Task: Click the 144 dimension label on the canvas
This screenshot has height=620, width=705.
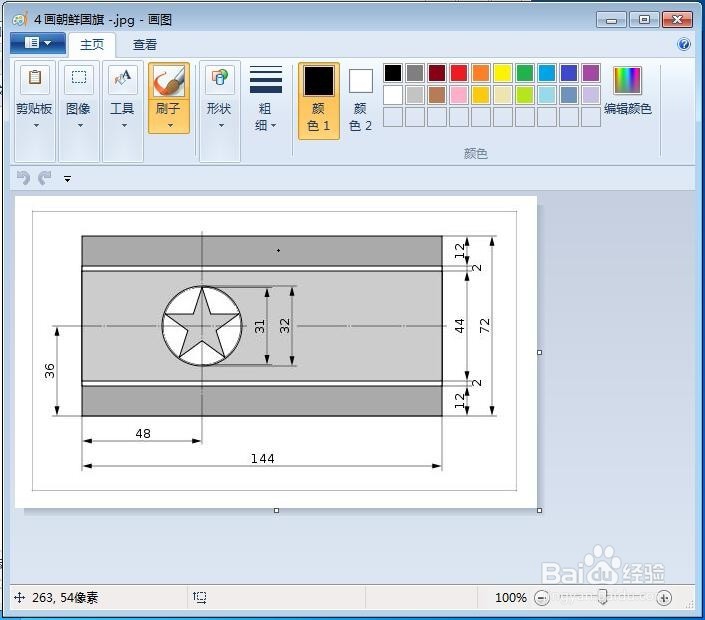Action: point(263,459)
